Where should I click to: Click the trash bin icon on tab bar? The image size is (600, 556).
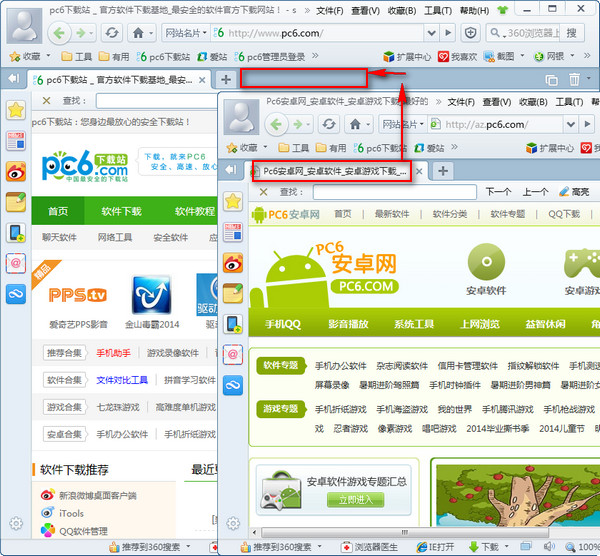coord(574,80)
